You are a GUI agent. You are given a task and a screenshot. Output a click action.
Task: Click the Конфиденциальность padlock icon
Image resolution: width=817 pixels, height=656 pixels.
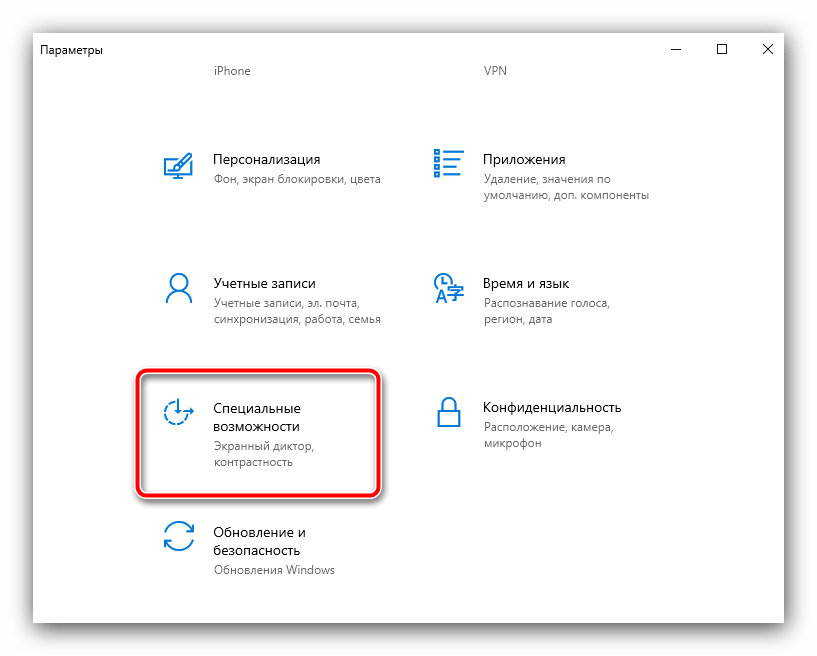(449, 412)
